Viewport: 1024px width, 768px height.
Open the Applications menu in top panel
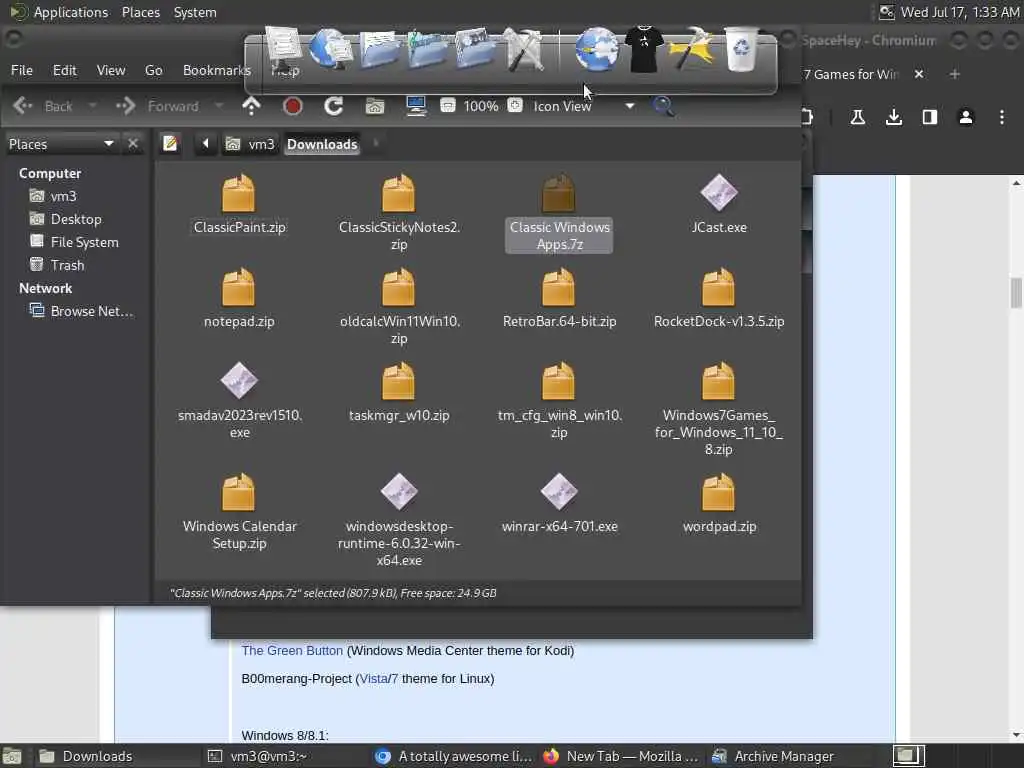(71, 12)
